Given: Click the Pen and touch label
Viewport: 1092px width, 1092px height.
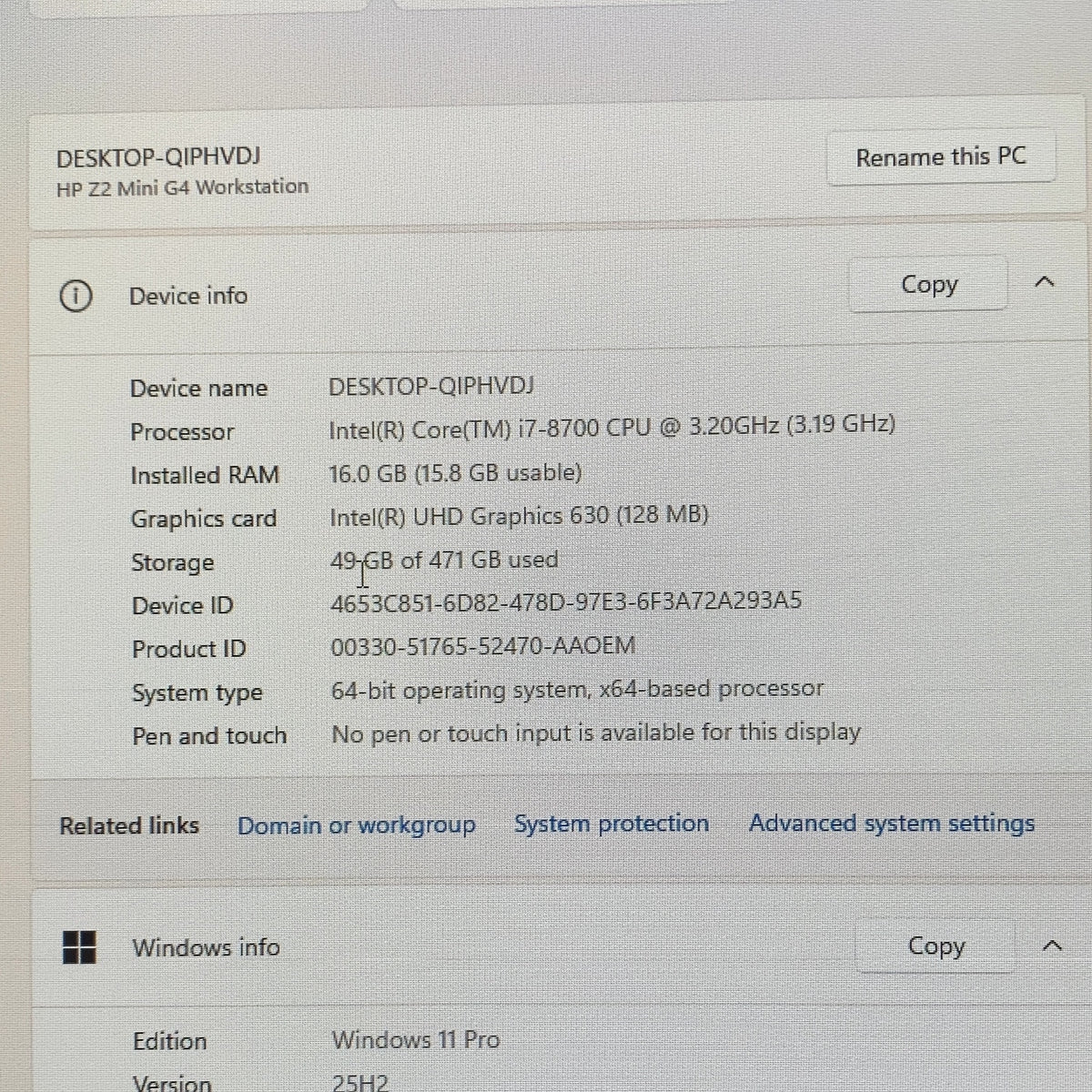Looking at the screenshot, I should click(x=209, y=735).
